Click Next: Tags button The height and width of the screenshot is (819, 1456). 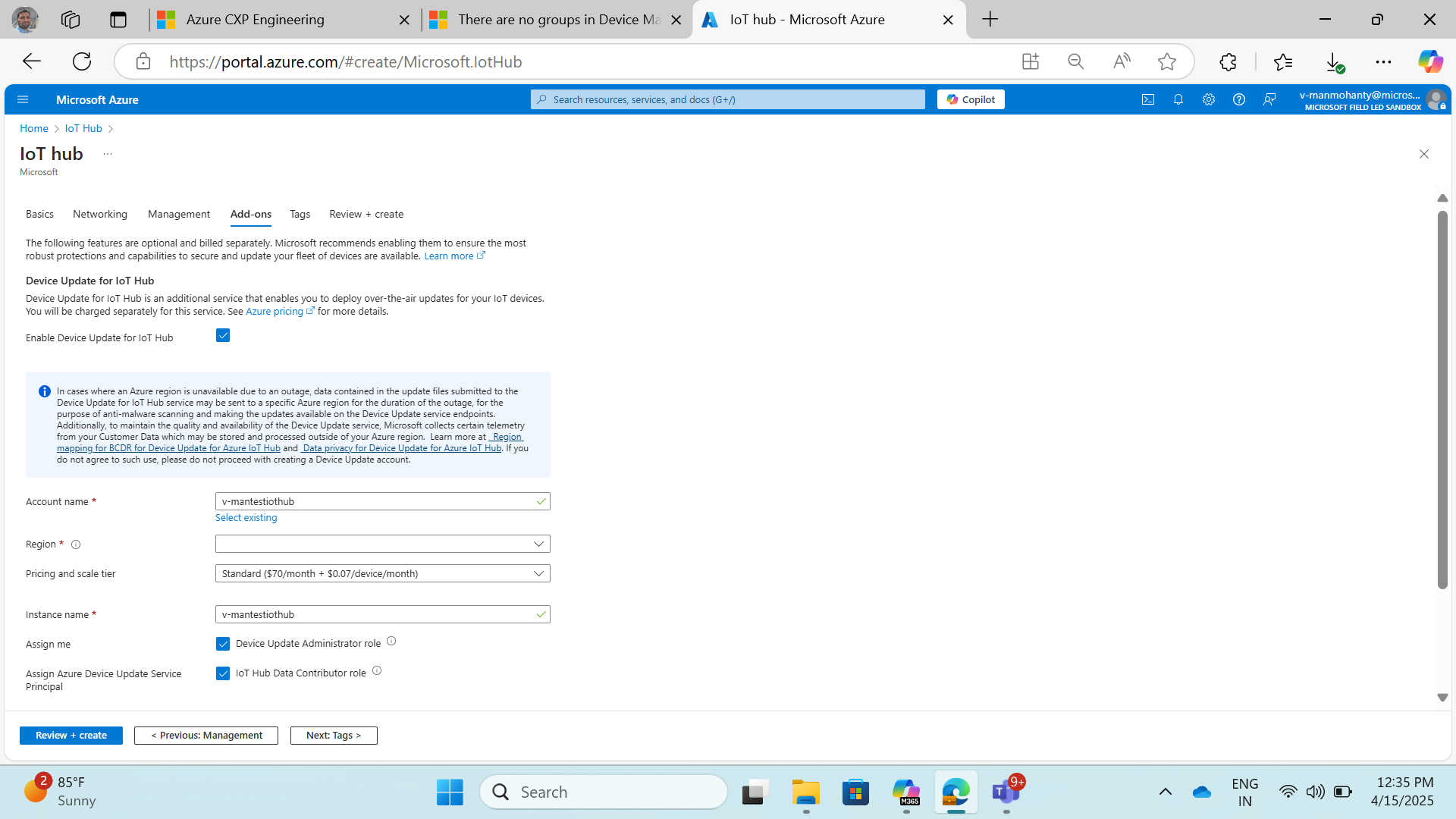(x=334, y=736)
